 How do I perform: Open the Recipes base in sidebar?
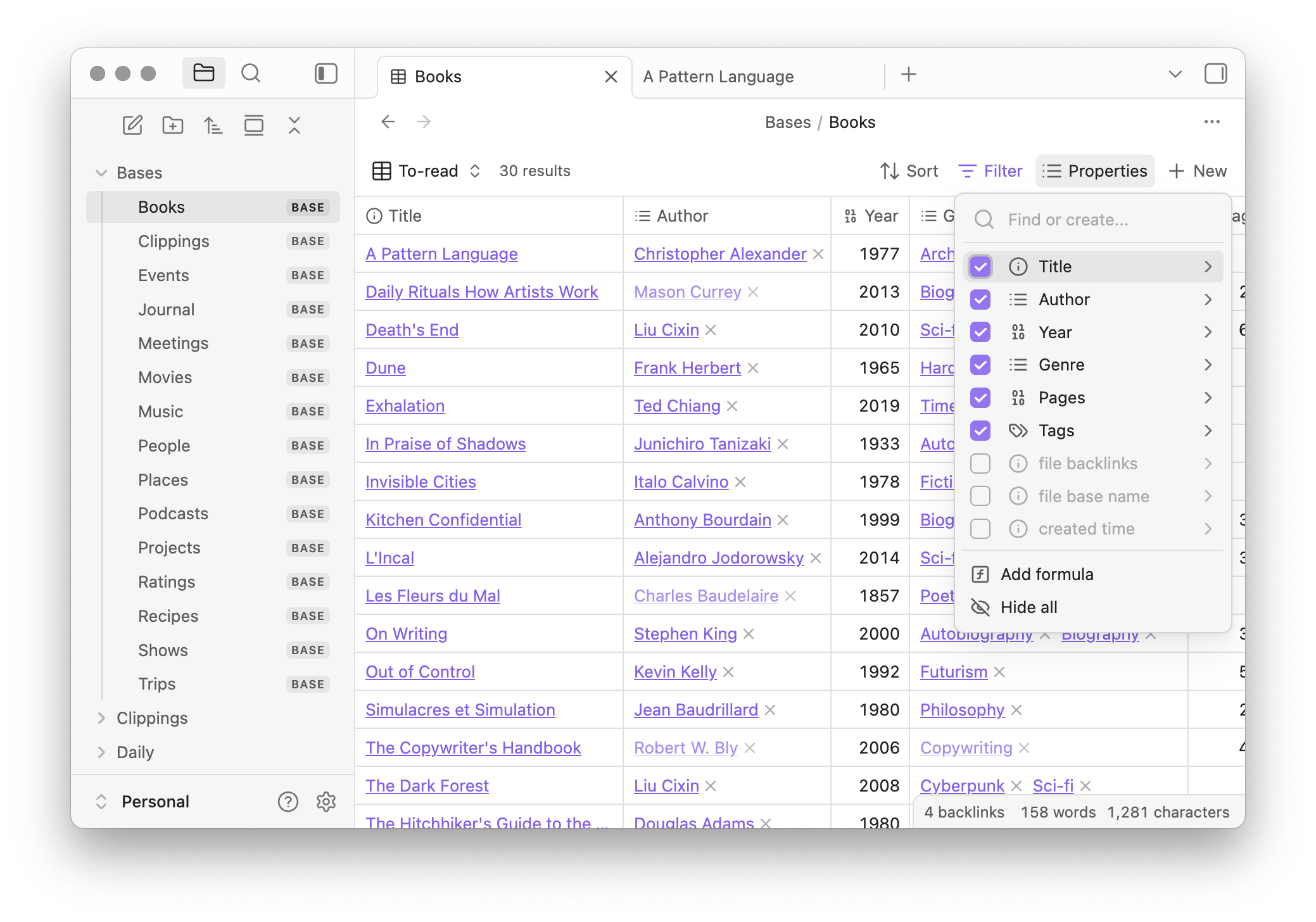pos(213,616)
